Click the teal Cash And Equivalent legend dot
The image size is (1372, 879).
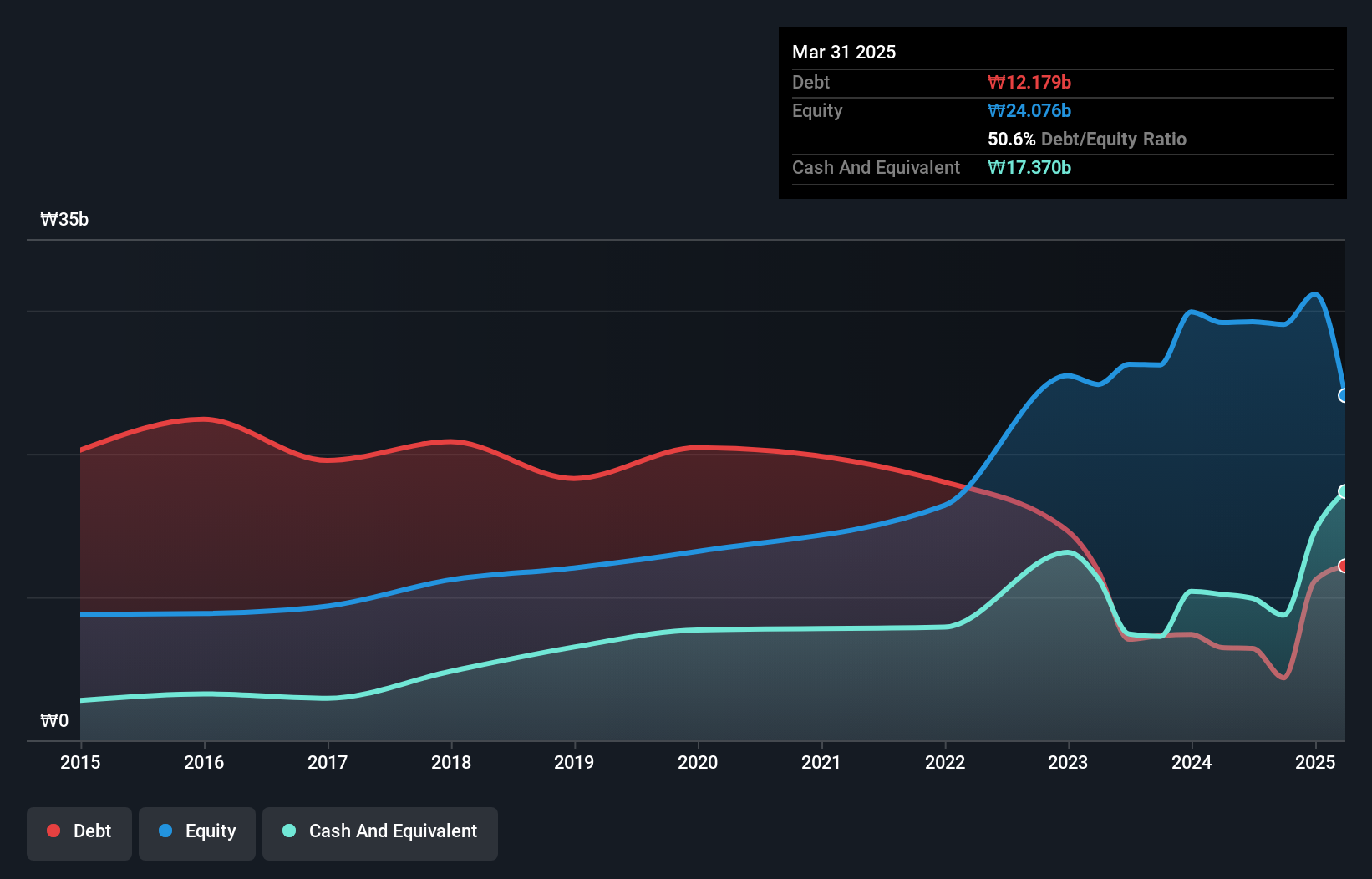[x=287, y=831]
